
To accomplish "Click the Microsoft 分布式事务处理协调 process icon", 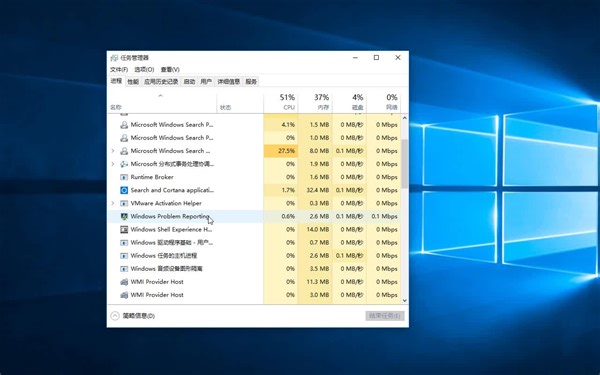I will 124,164.
